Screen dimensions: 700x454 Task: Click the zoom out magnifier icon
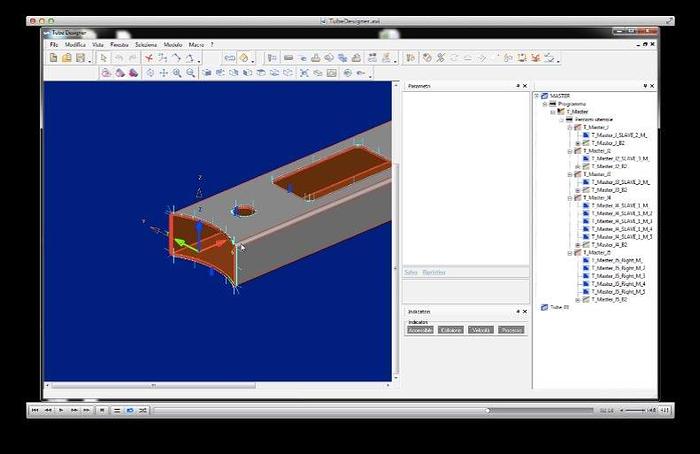[190, 73]
